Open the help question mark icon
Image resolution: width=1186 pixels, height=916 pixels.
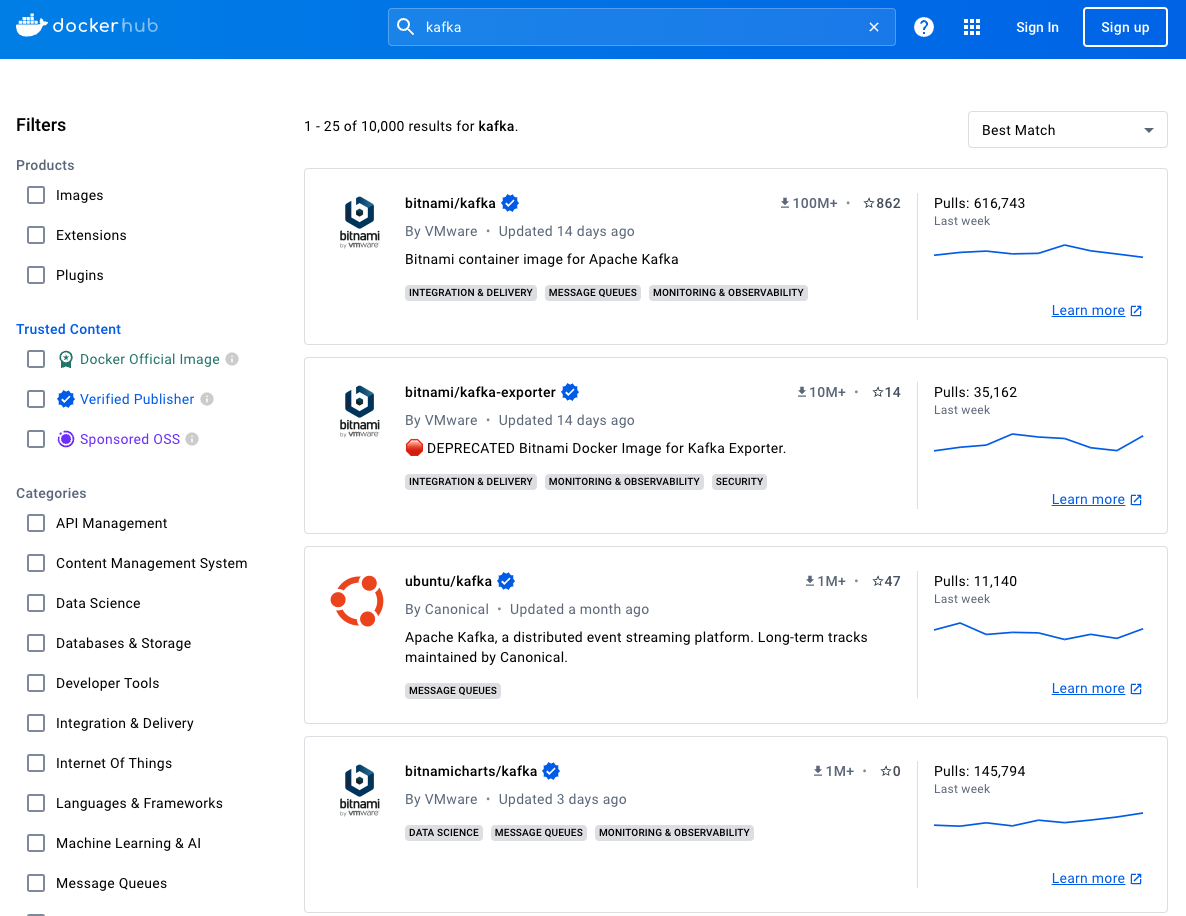tap(924, 27)
